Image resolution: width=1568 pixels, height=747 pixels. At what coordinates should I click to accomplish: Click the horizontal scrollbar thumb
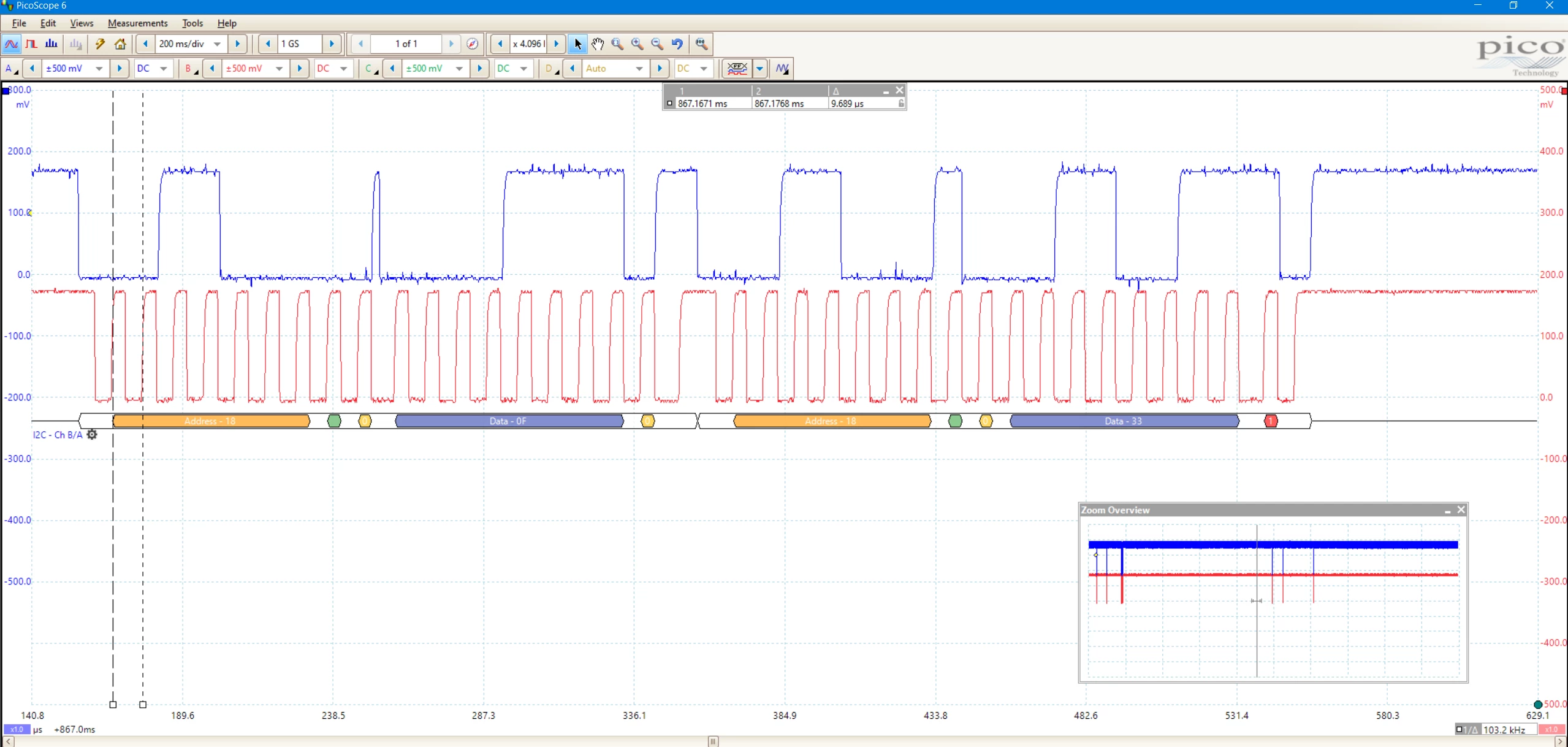click(712, 742)
